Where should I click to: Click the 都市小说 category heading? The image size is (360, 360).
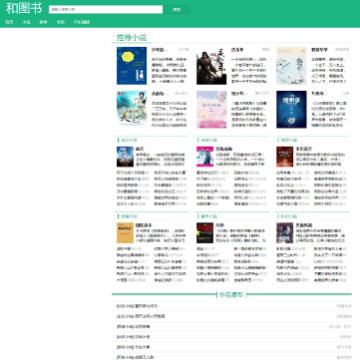pos(209,216)
